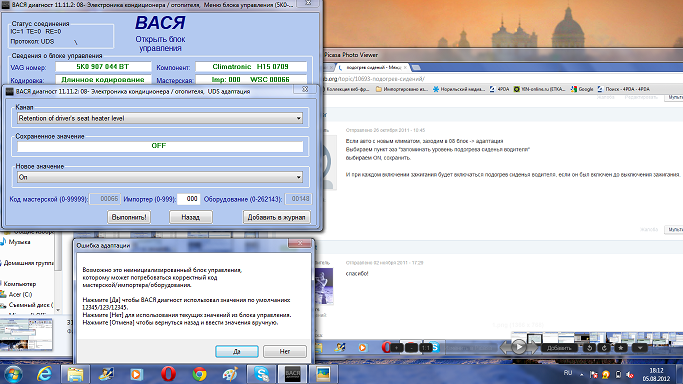The width and height of the screenshot is (683, 384).
Task: Click the RU language indicator in tray
Action: [x=568, y=373]
